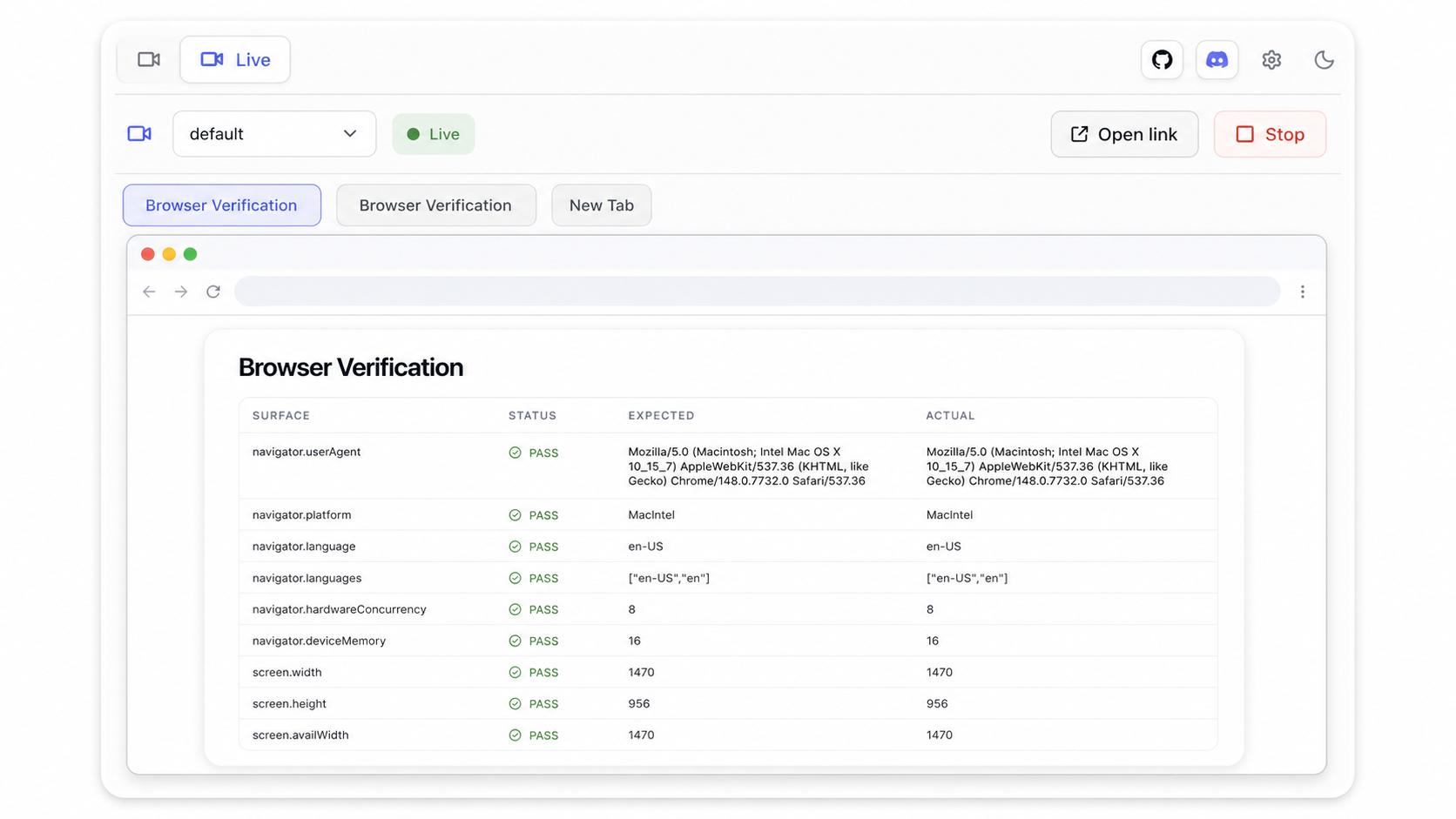Switch to the New Tab tab
The height and width of the screenshot is (819, 1456).
click(602, 205)
